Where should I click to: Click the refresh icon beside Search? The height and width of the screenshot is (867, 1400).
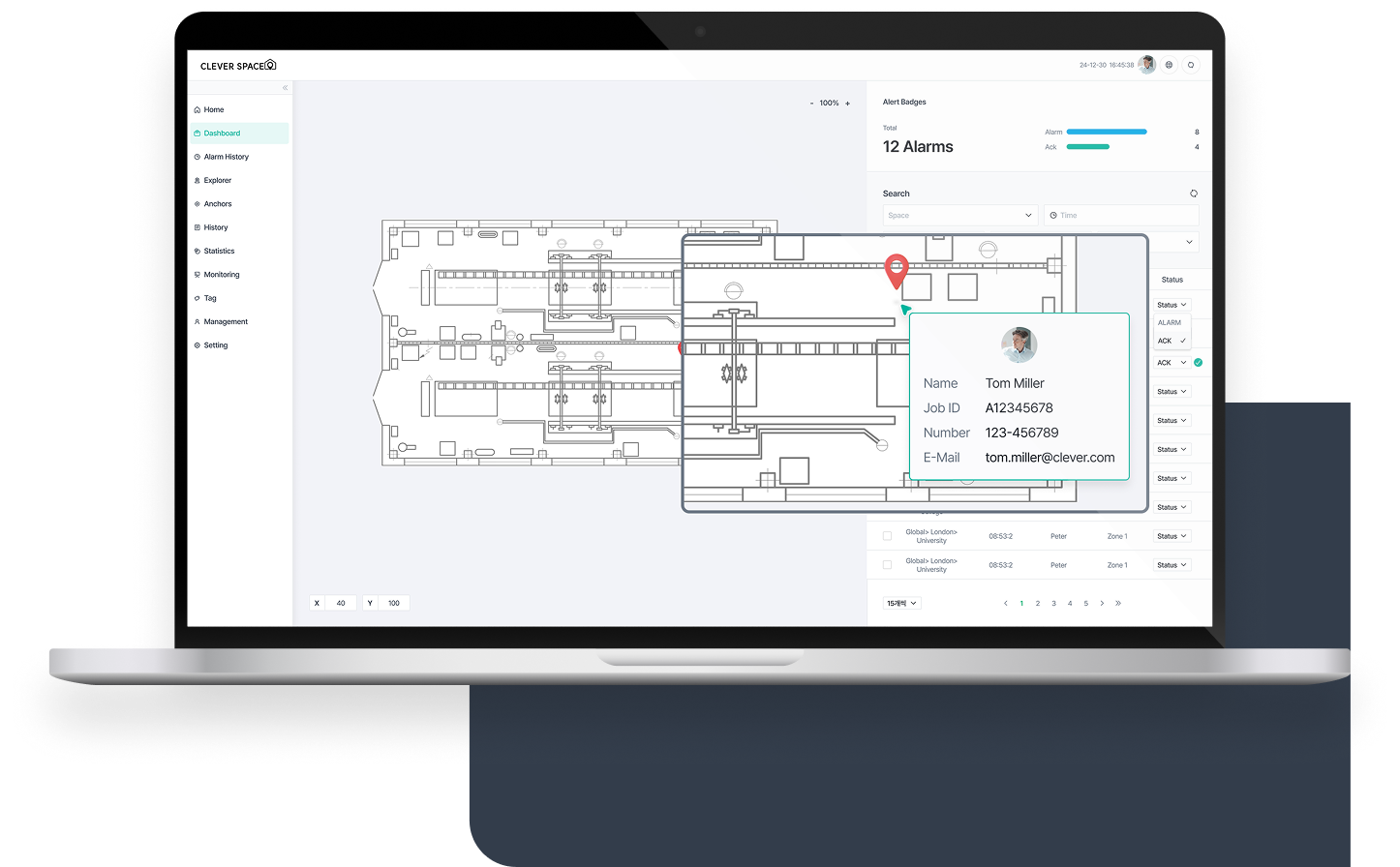point(1194,194)
